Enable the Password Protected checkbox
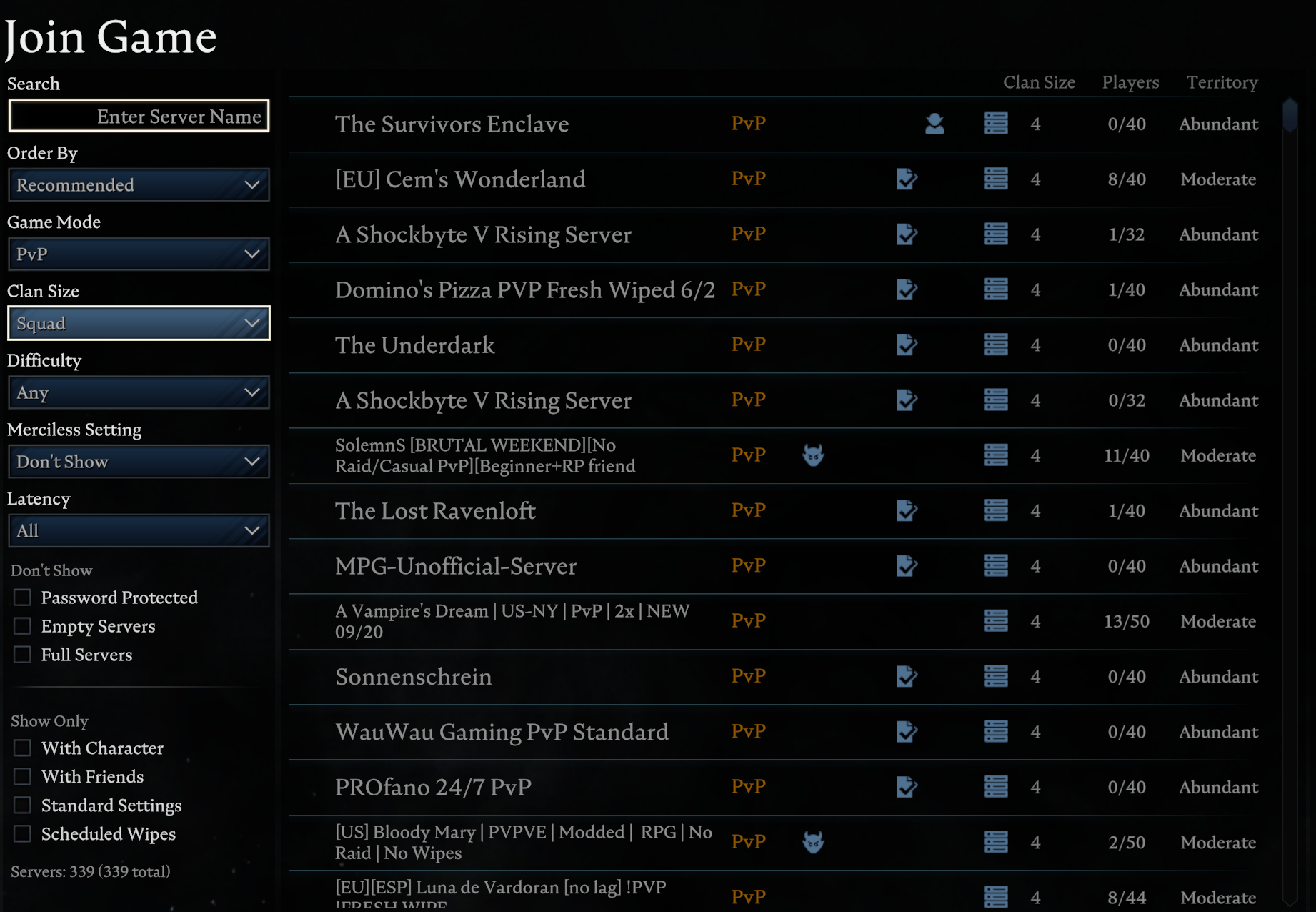The width and height of the screenshot is (1316, 912). click(x=23, y=598)
